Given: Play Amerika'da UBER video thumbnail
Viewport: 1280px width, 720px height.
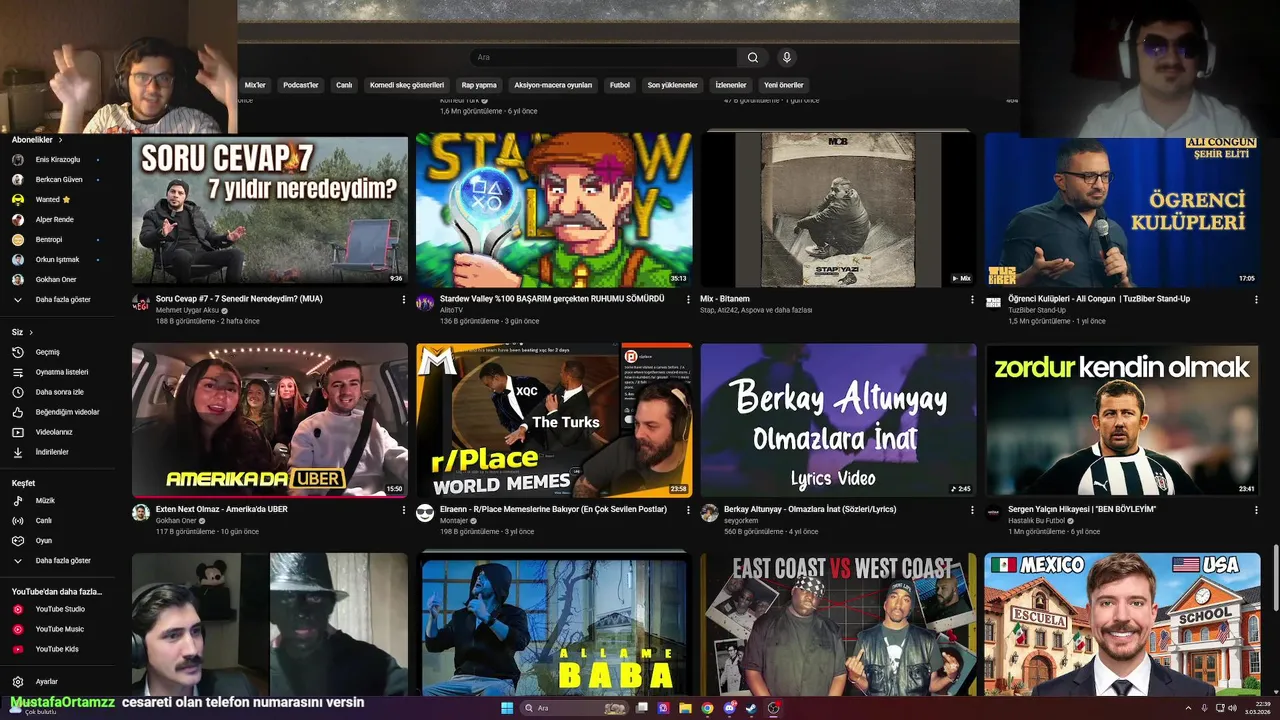Looking at the screenshot, I should click(x=270, y=421).
